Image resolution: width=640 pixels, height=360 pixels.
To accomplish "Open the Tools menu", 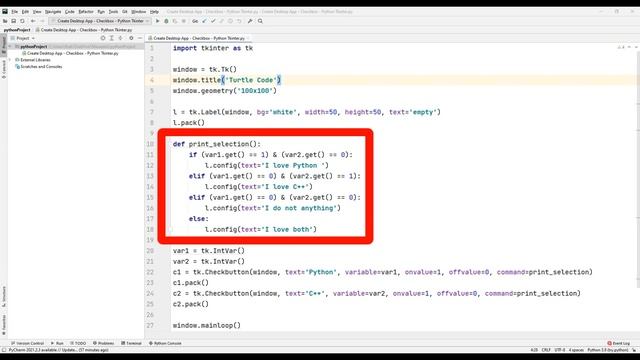I will point(113,12).
